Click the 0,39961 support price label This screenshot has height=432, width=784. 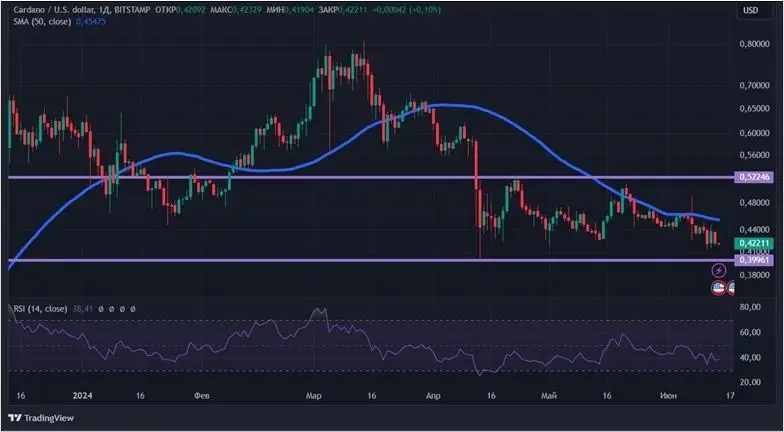(754, 260)
